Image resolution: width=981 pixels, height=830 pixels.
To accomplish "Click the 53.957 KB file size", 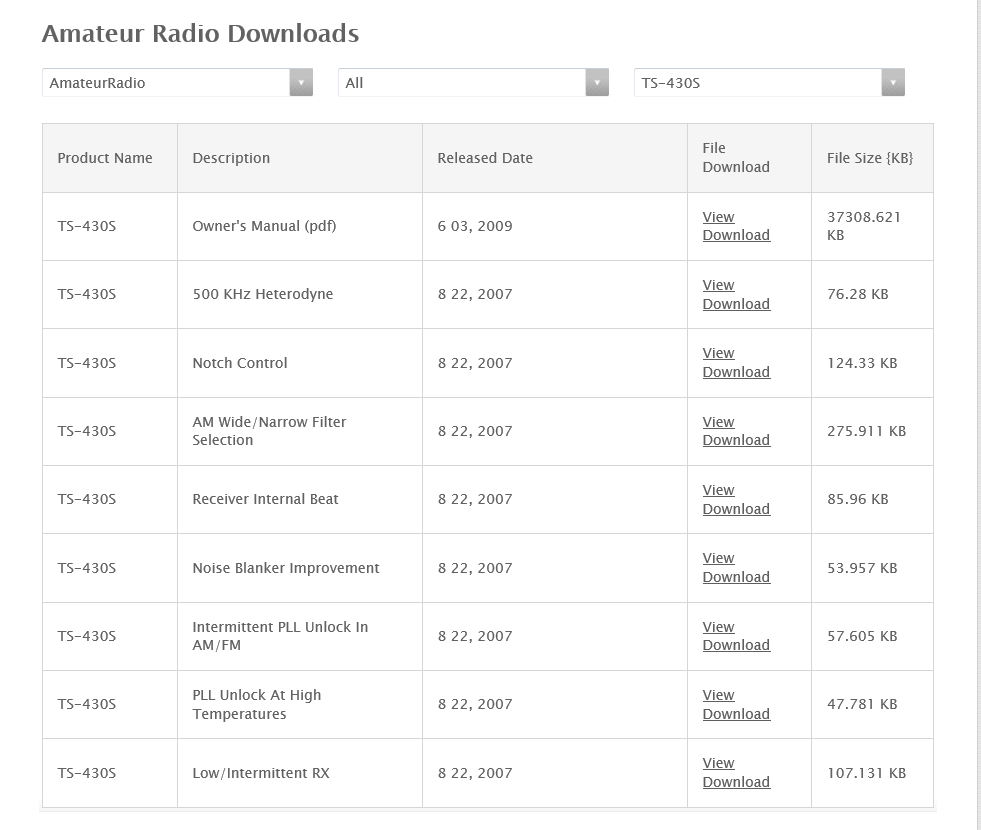I will 862,568.
